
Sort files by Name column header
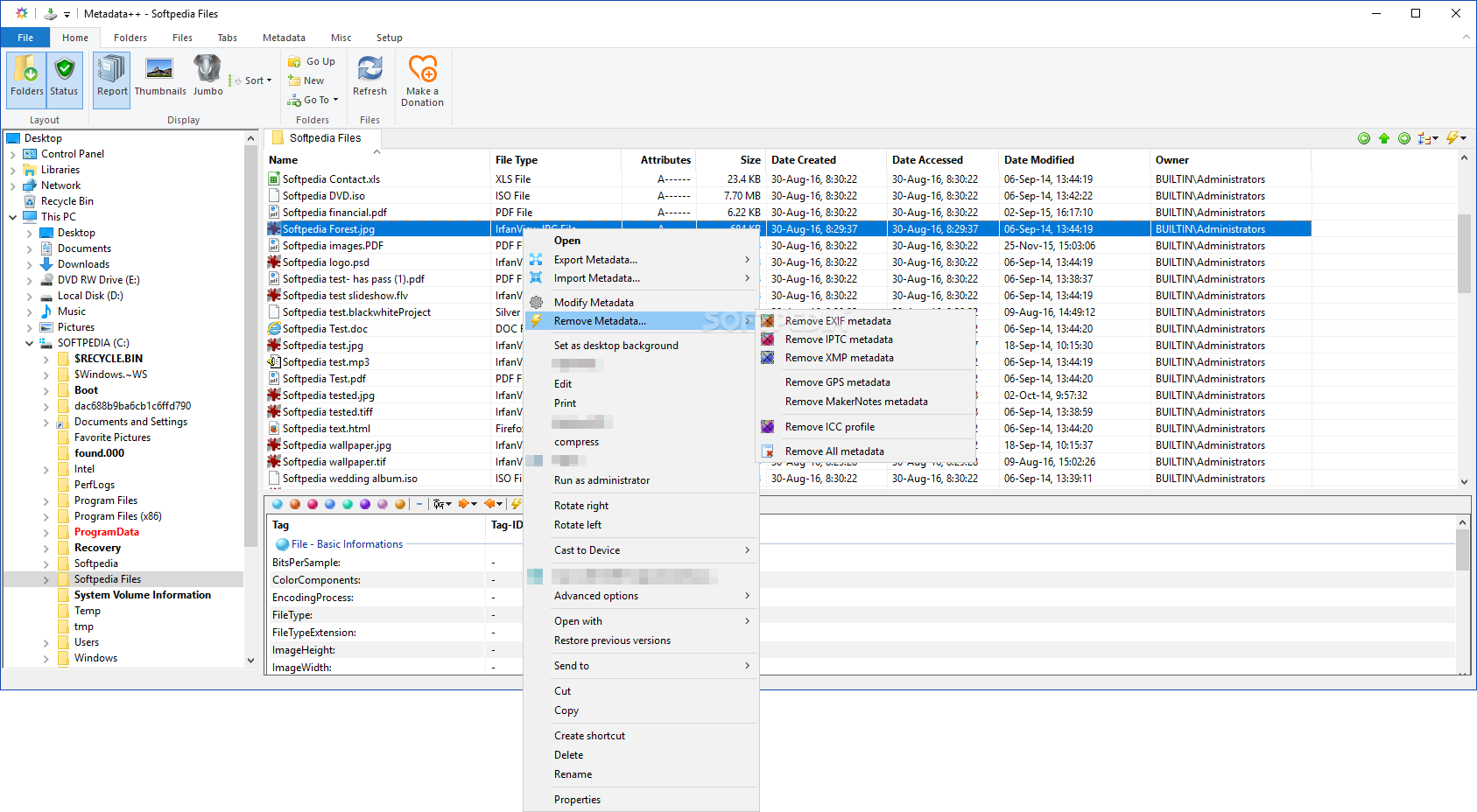point(377,160)
